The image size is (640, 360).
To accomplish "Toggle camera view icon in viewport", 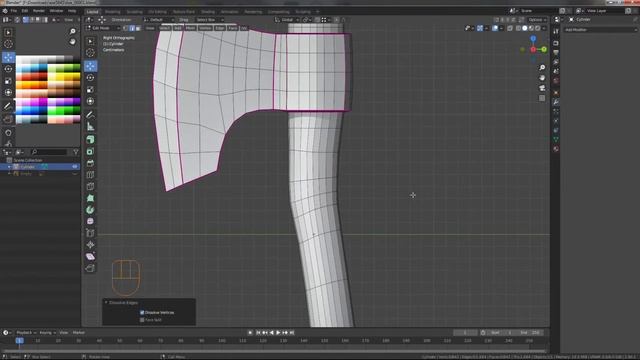I will [x=542, y=88].
